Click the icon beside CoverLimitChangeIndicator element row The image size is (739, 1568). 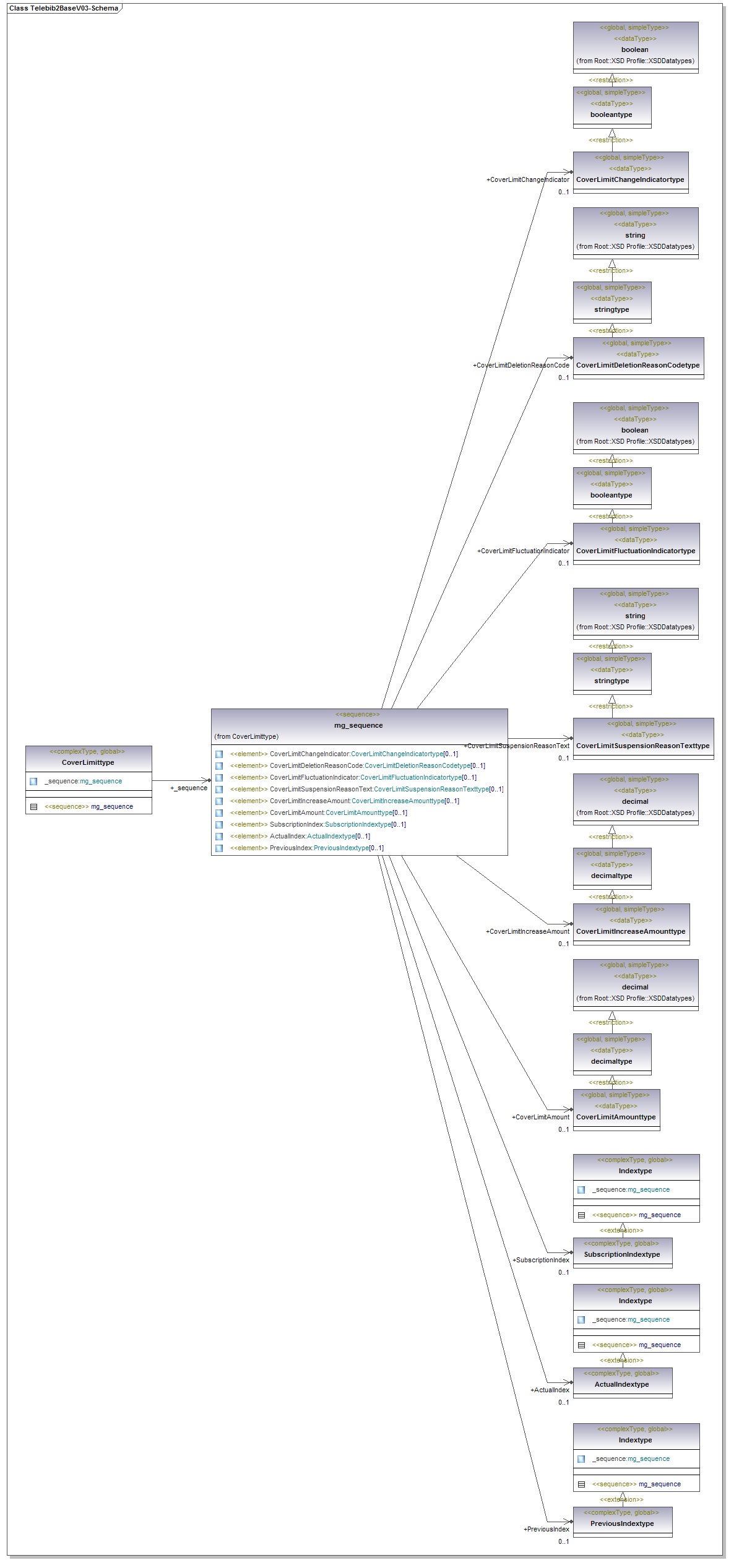pyautogui.click(x=219, y=754)
